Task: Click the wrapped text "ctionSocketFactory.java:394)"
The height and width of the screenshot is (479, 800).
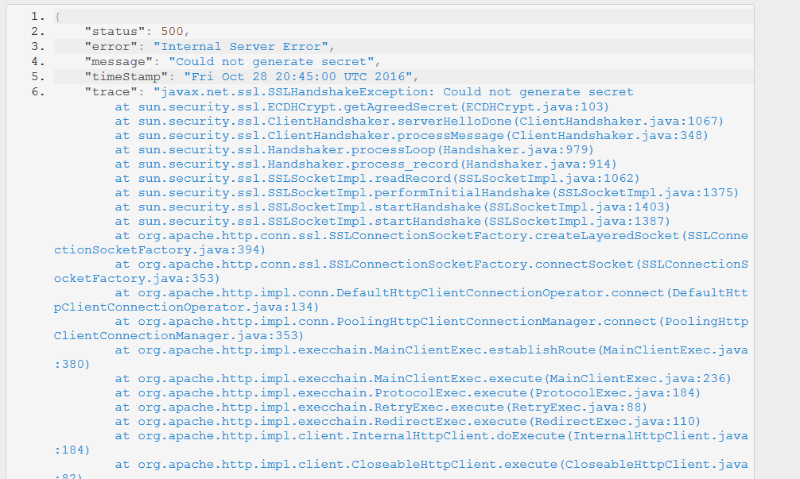Action: tap(160, 250)
